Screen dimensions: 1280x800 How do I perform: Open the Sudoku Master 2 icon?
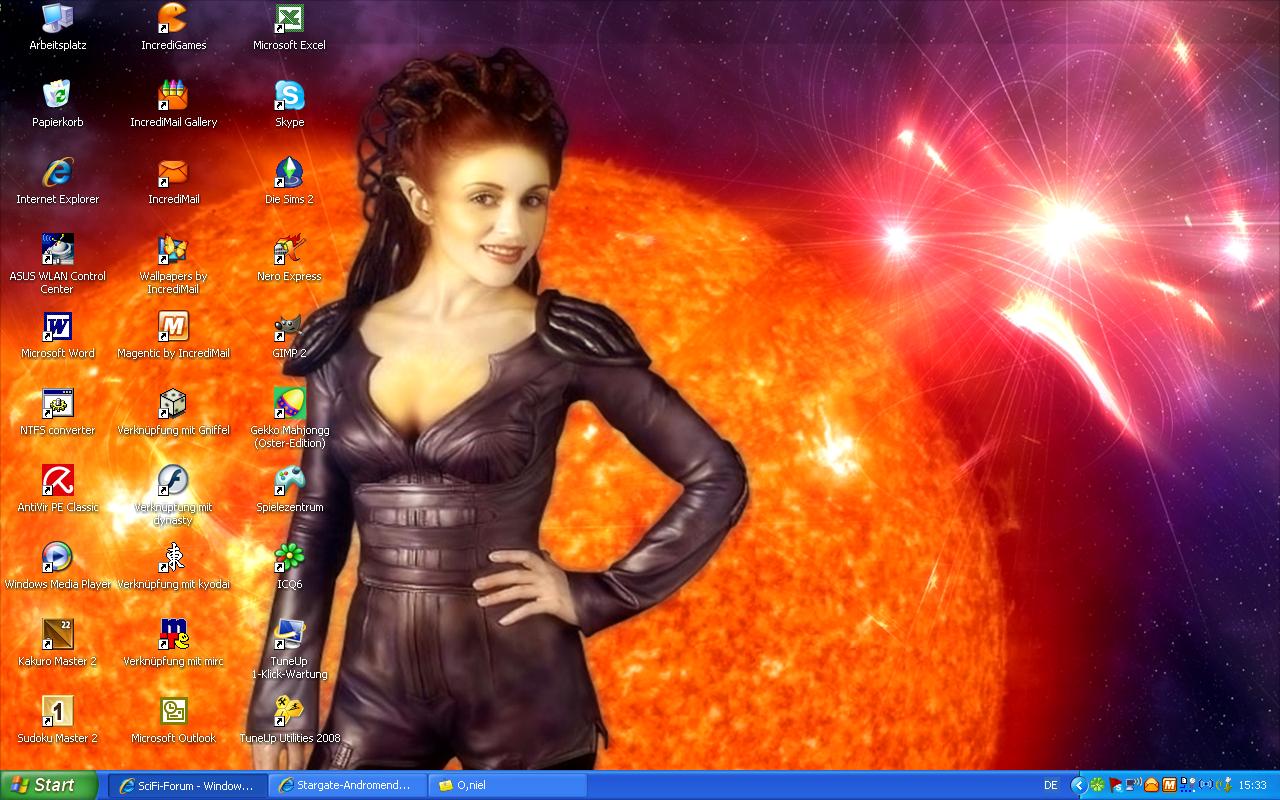(x=57, y=713)
